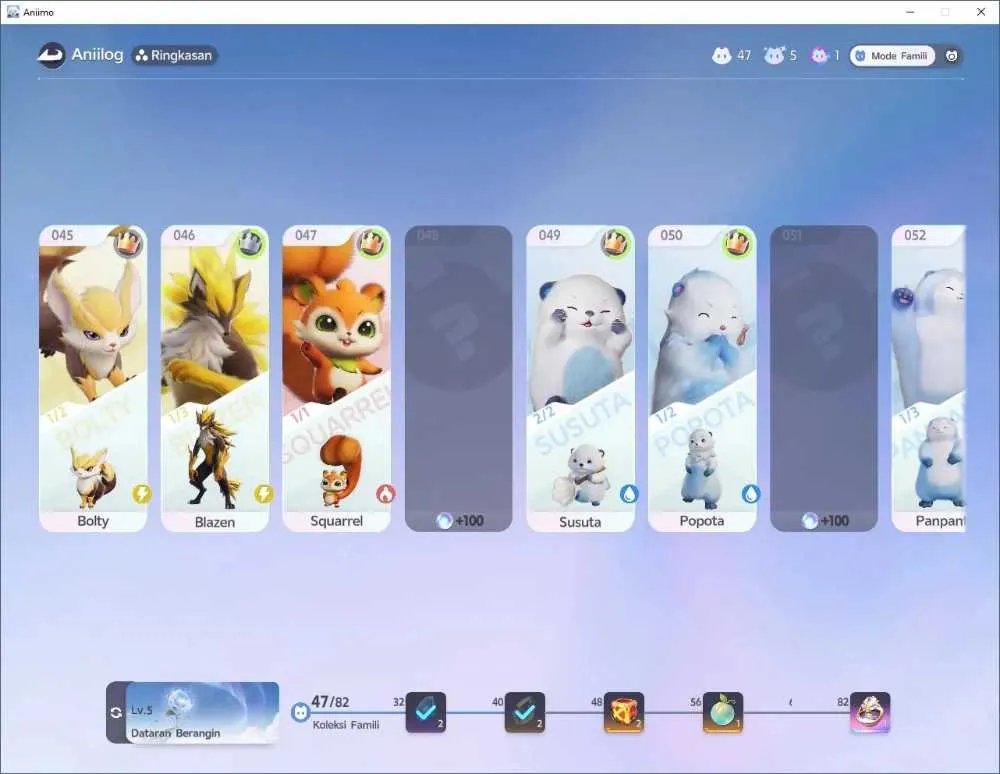
Task: Click the +100 reward on card 048
Action: 460,521
